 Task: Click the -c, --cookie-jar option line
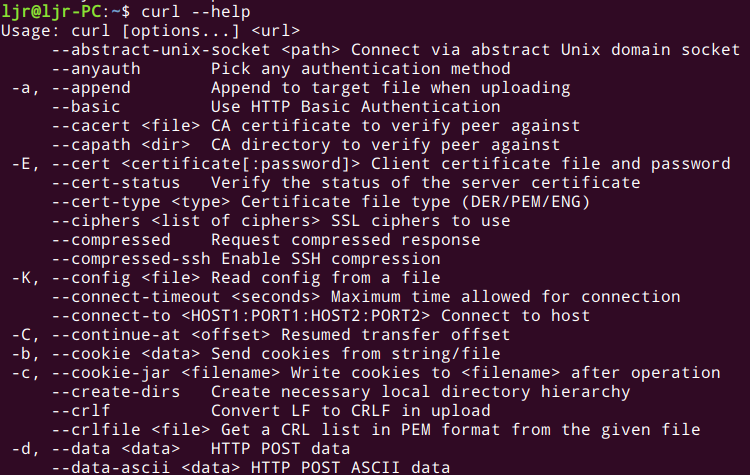pyautogui.click(x=366, y=373)
